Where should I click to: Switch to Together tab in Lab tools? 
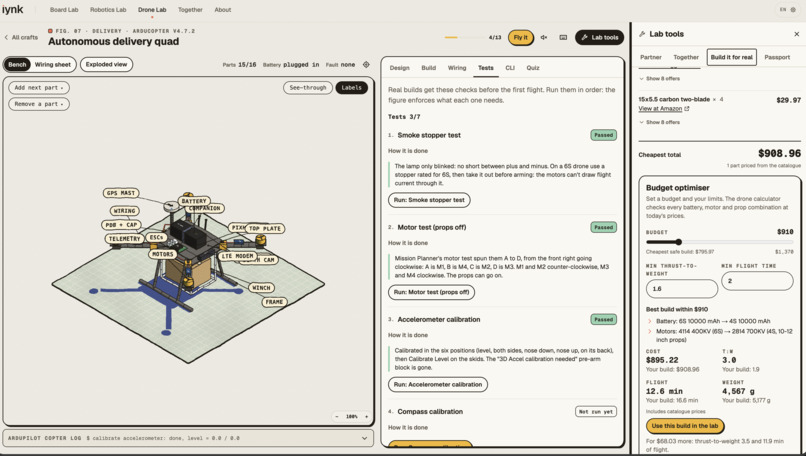point(686,58)
